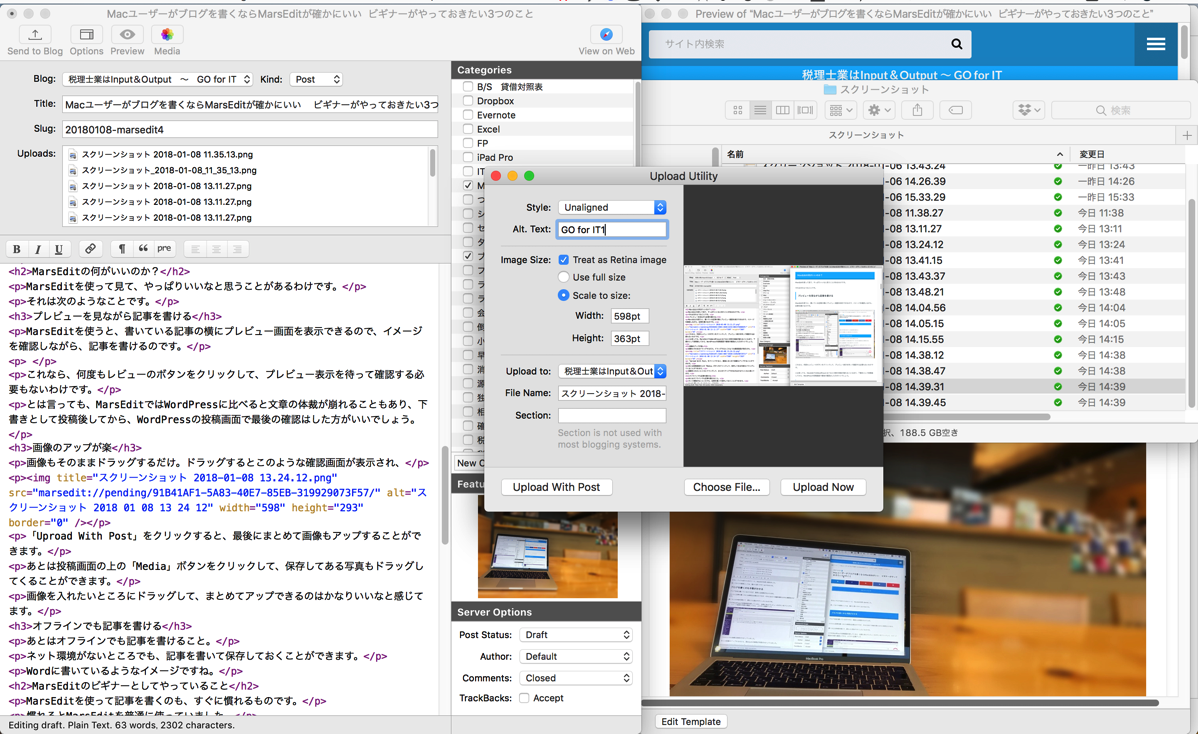Open the Dropbox toolbar dropdown in Finder
Image resolution: width=1198 pixels, height=734 pixels.
pyautogui.click(x=1028, y=111)
